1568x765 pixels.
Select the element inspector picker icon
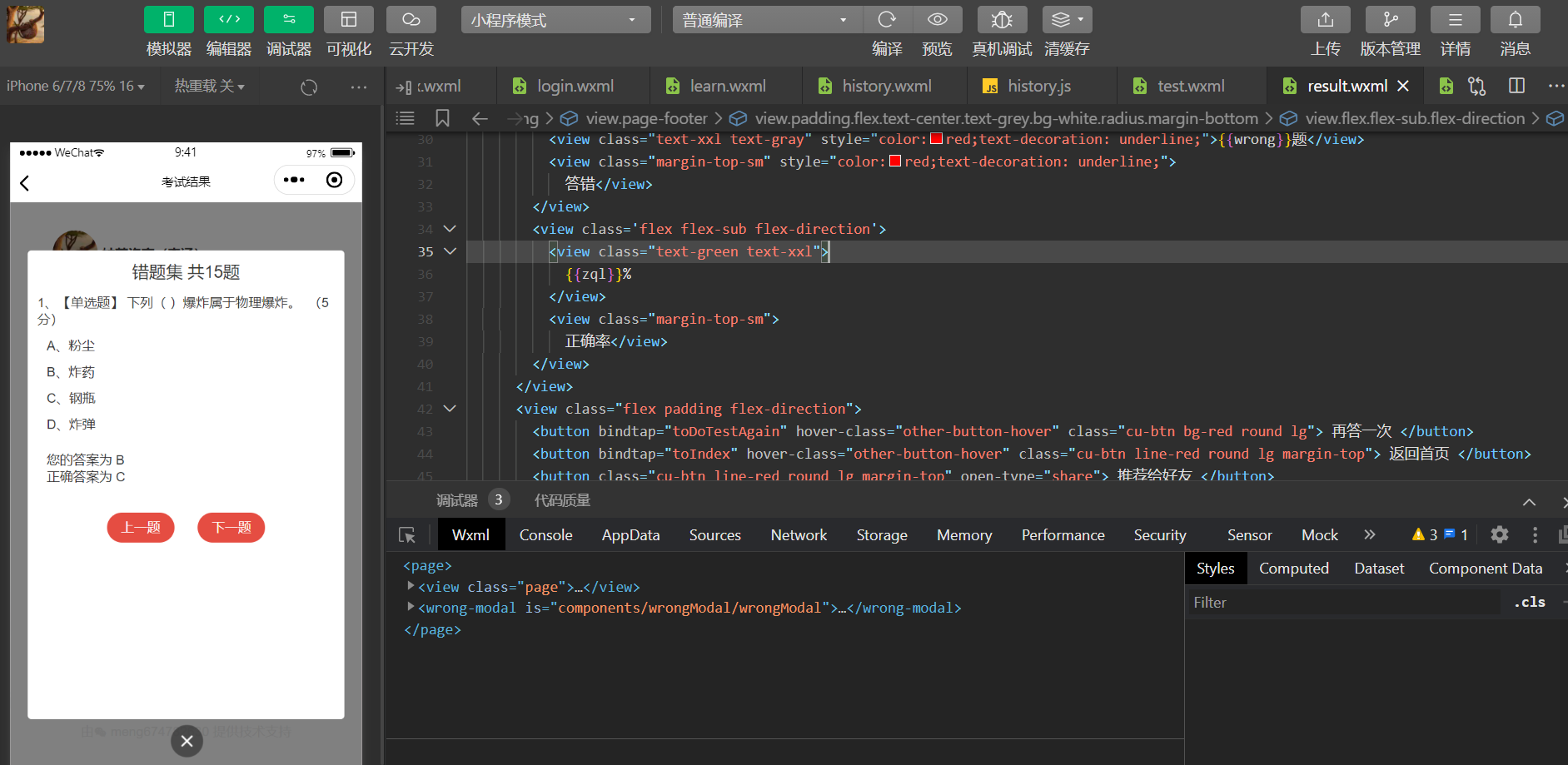(x=407, y=535)
